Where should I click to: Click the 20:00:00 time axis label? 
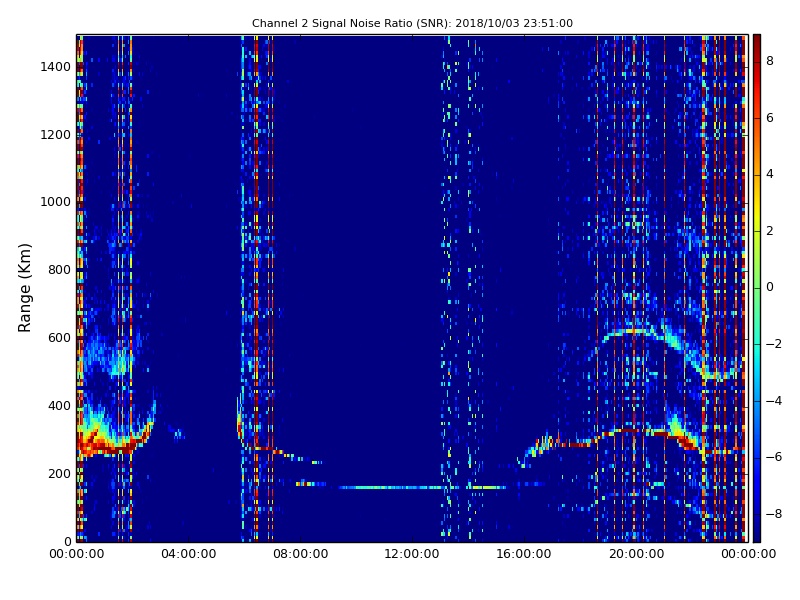(636, 554)
